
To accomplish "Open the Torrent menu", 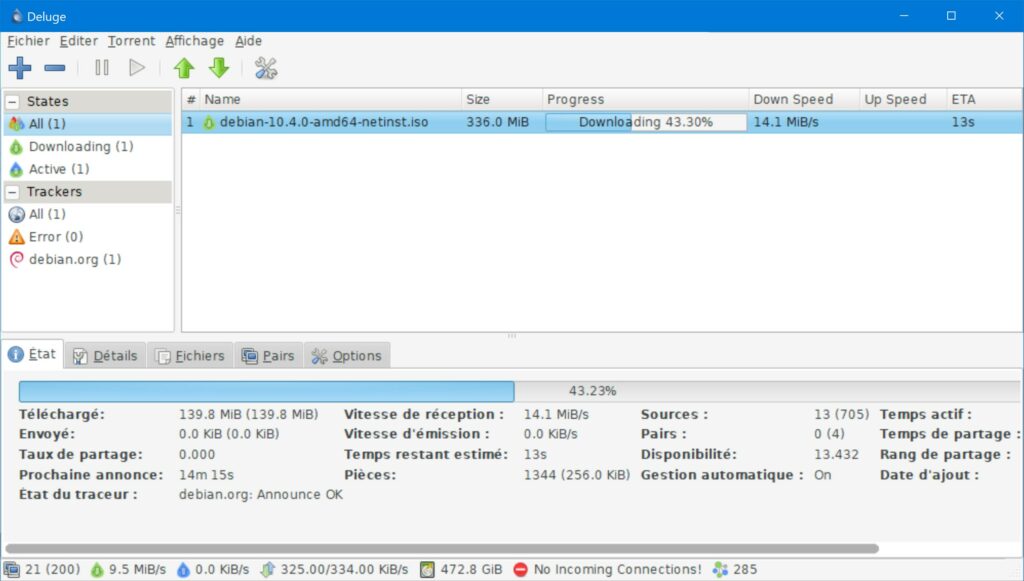I will pos(131,41).
